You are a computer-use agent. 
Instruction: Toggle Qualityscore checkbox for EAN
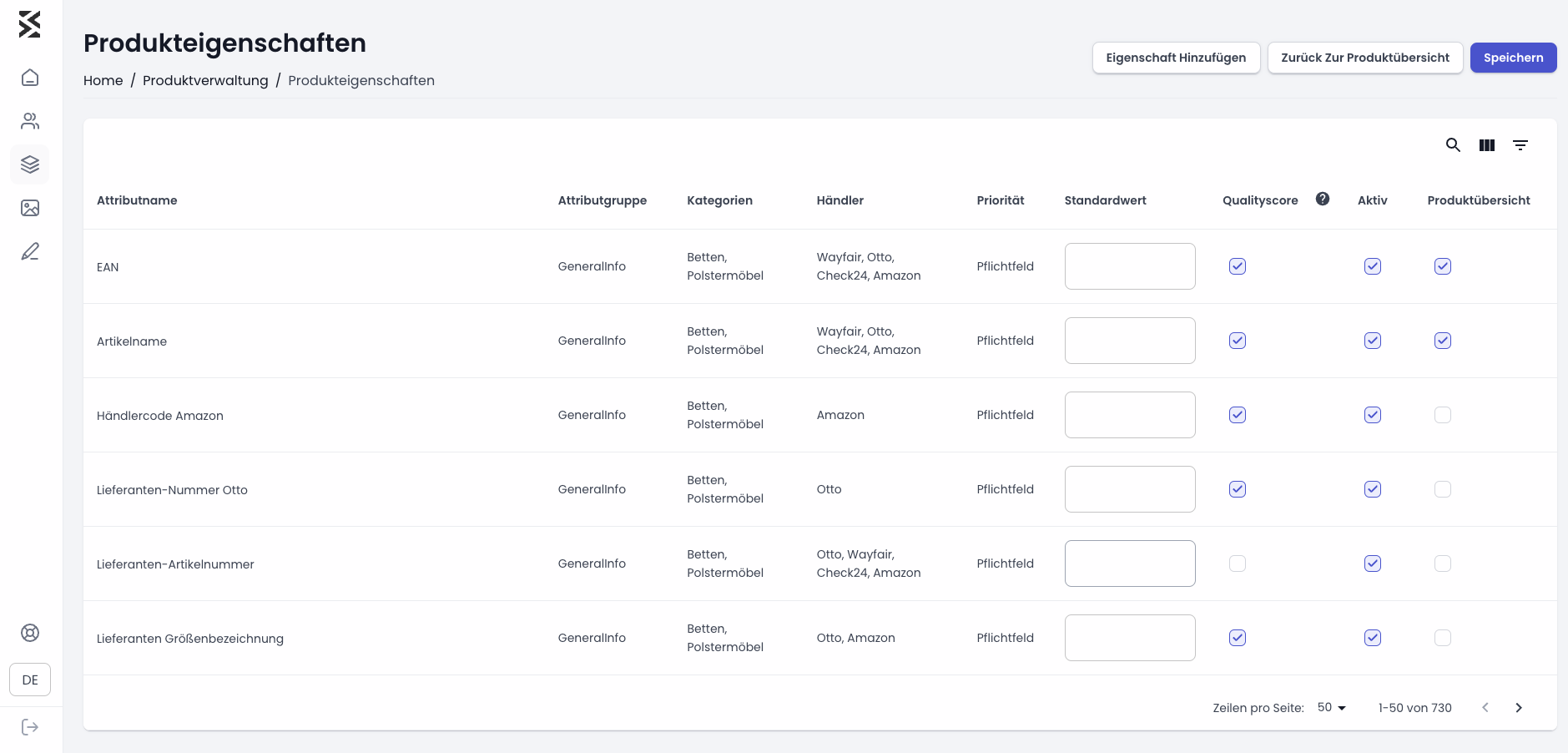point(1238,266)
